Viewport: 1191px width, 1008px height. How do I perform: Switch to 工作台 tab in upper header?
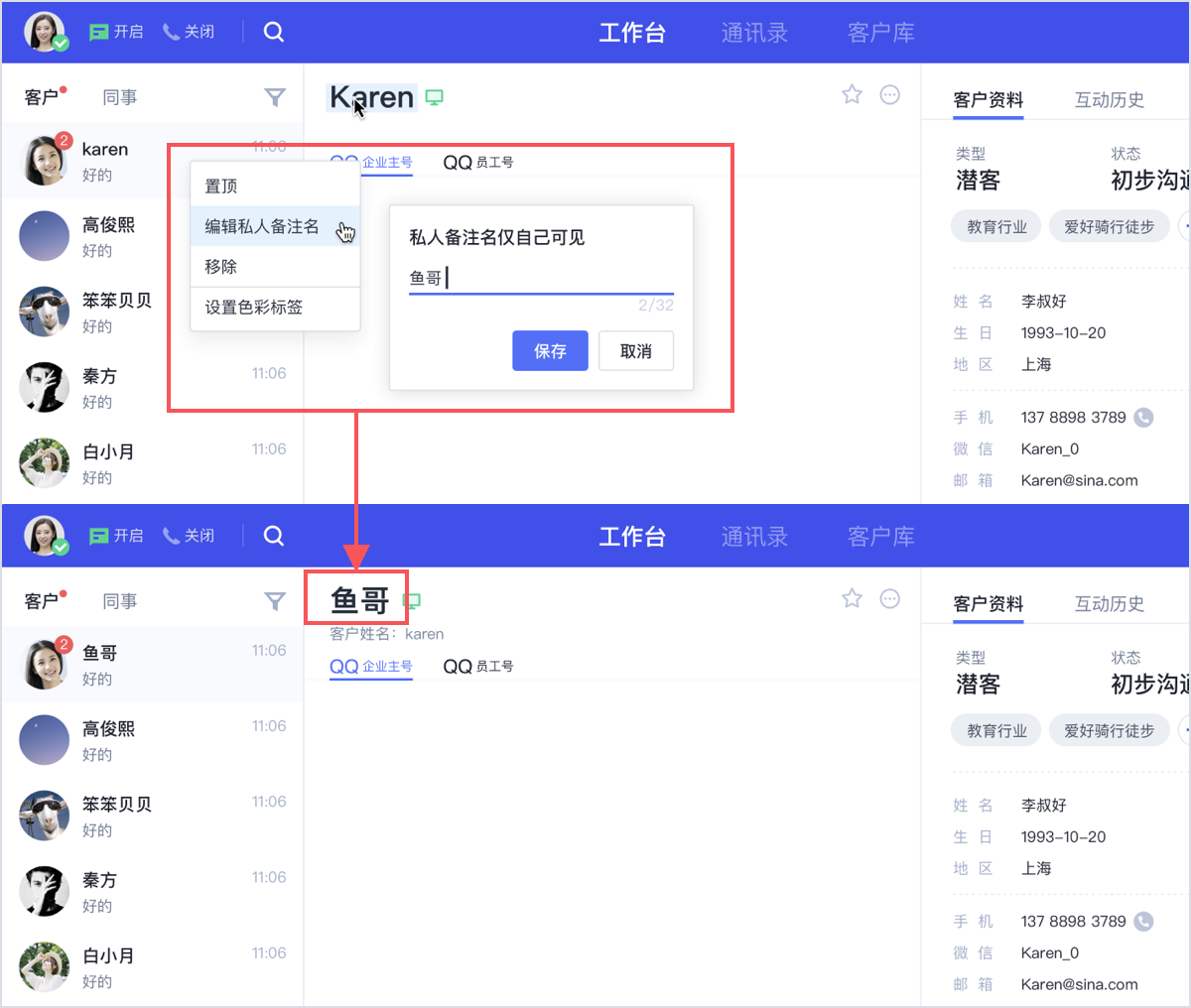click(632, 33)
